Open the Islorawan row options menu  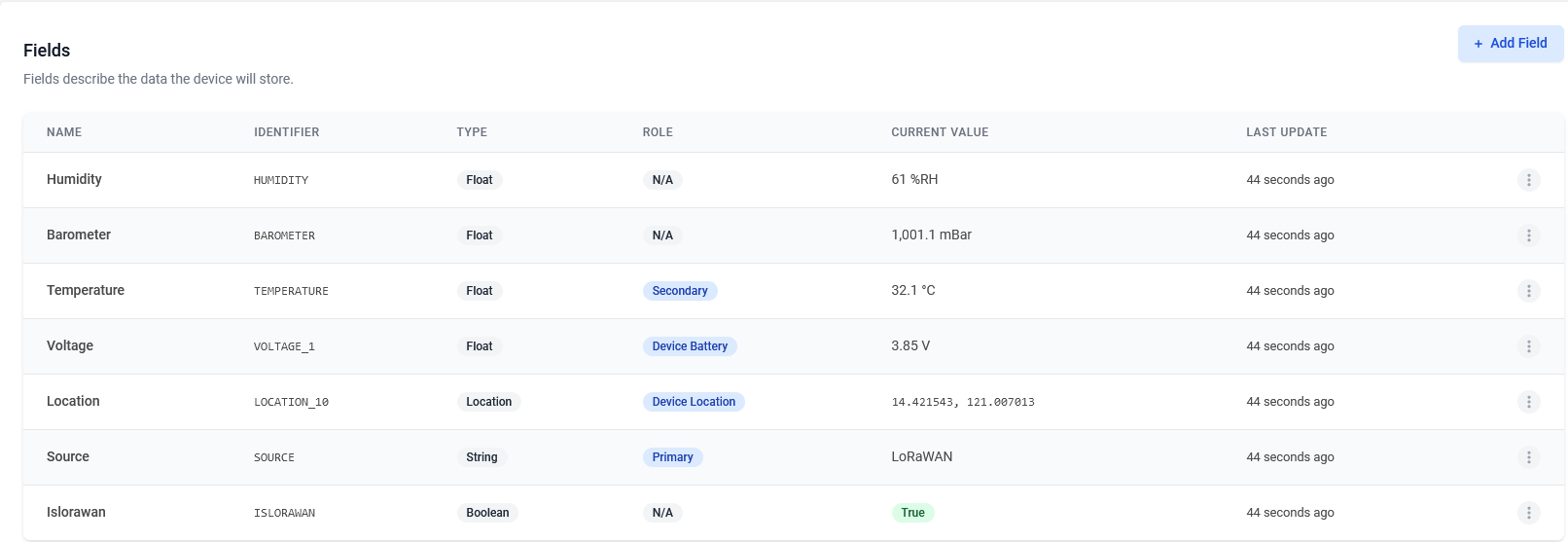(x=1528, y=513)
